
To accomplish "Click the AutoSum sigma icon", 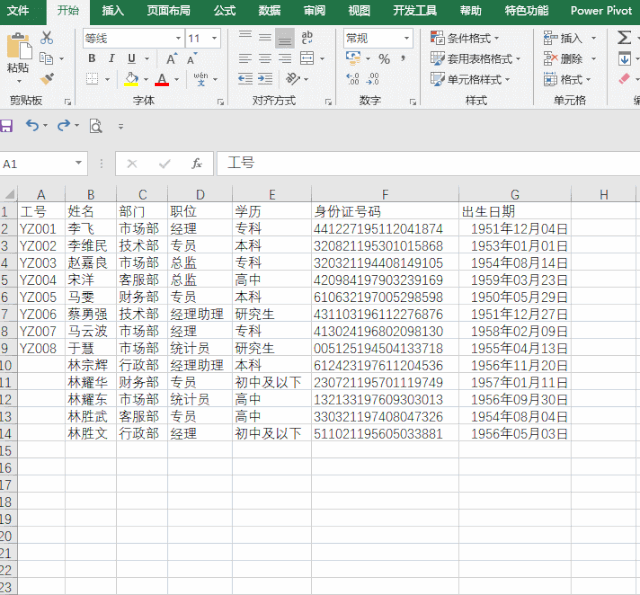I will [x=624, y=38].
